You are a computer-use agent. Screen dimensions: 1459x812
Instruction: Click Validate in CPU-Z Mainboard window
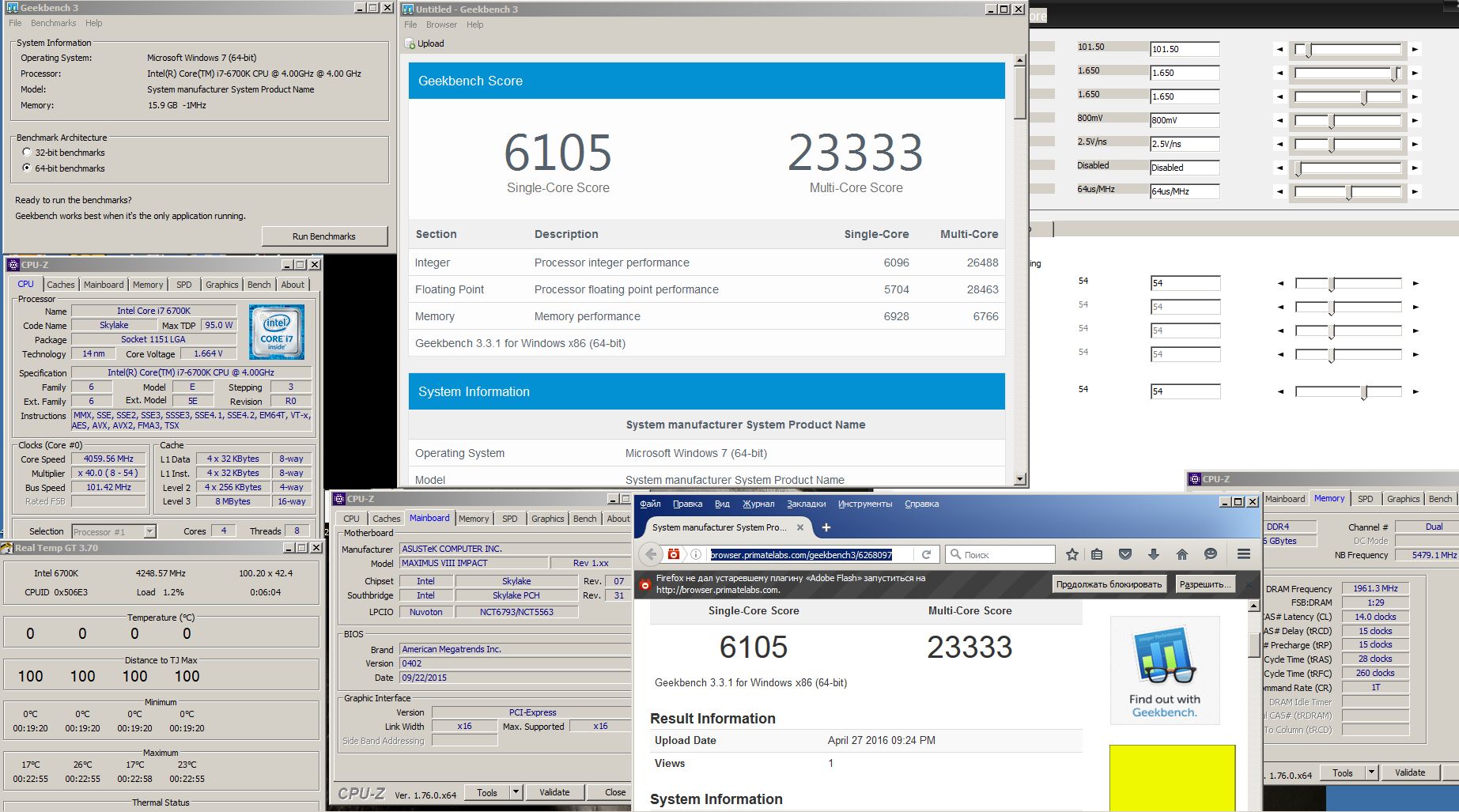point(554,791)
